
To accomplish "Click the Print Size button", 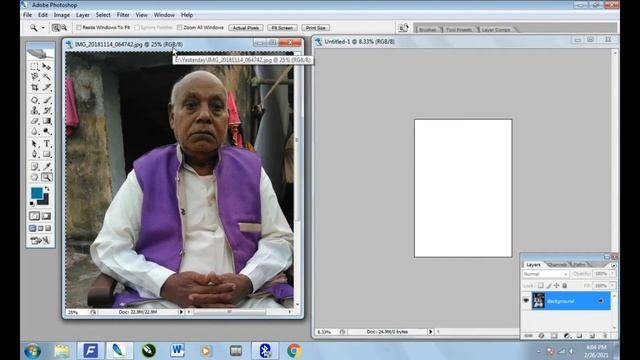I will 316,28.
